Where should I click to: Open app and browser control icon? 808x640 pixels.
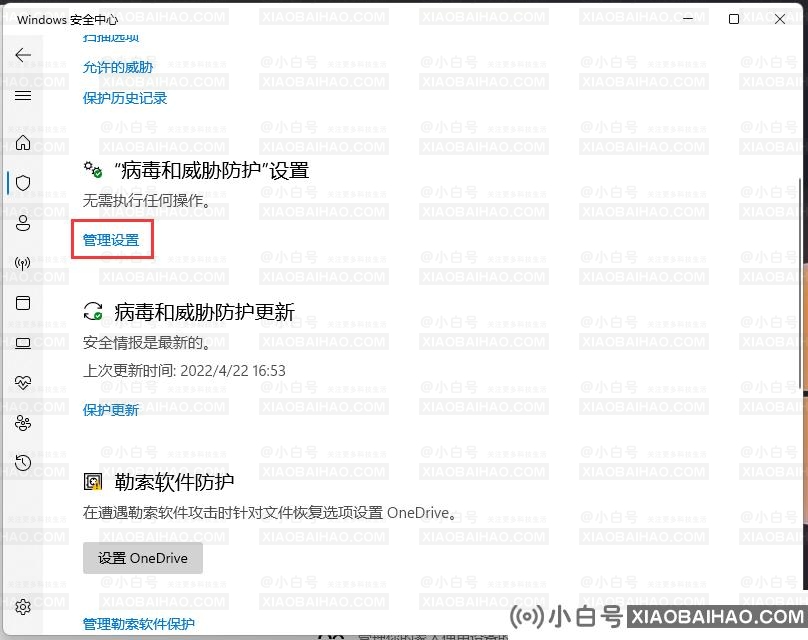click(x=23, y=303)
